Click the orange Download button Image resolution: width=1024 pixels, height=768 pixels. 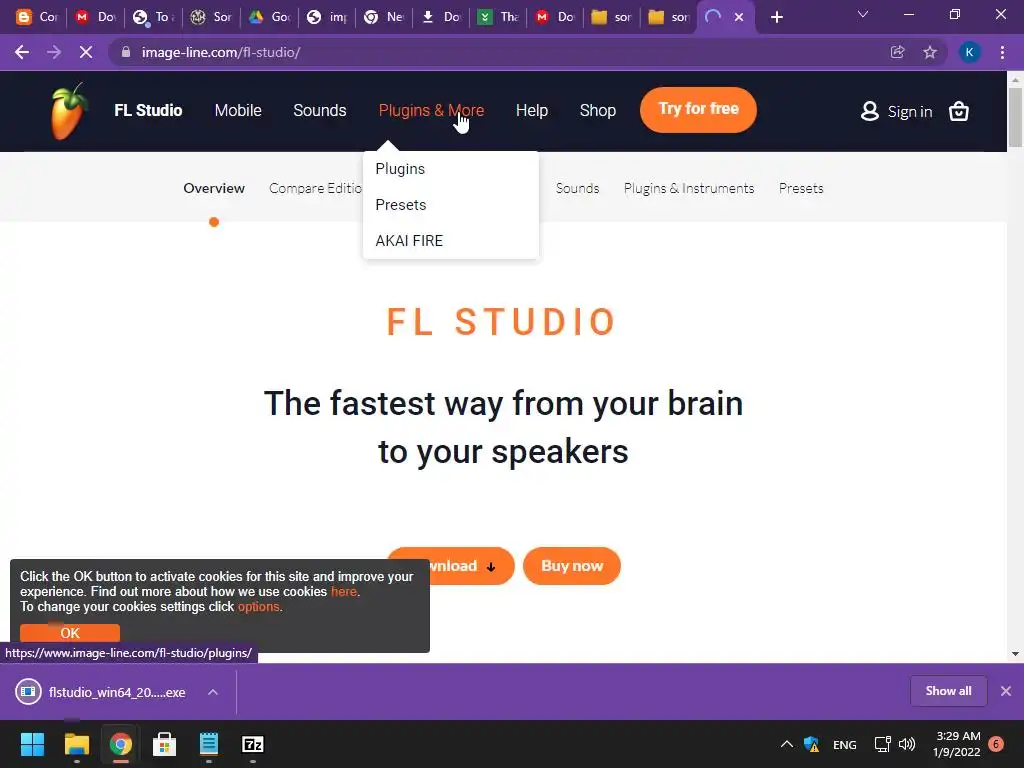[x=472, y=566]
